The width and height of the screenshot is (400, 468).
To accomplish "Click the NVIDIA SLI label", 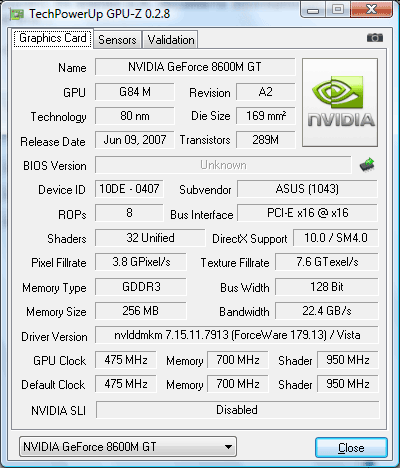I will (58, 411).
